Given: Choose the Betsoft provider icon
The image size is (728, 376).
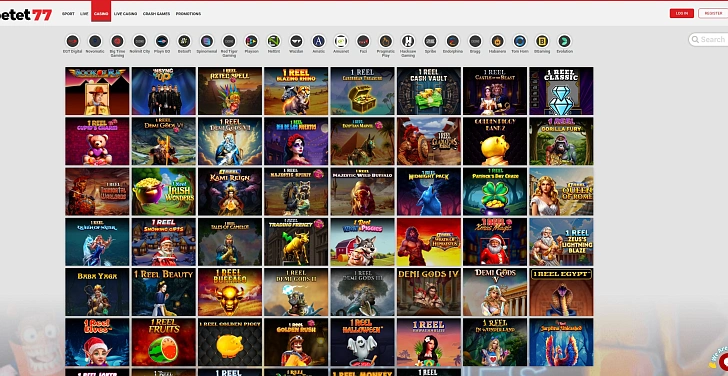Looking at the screenshot, I should pos(184,41).
